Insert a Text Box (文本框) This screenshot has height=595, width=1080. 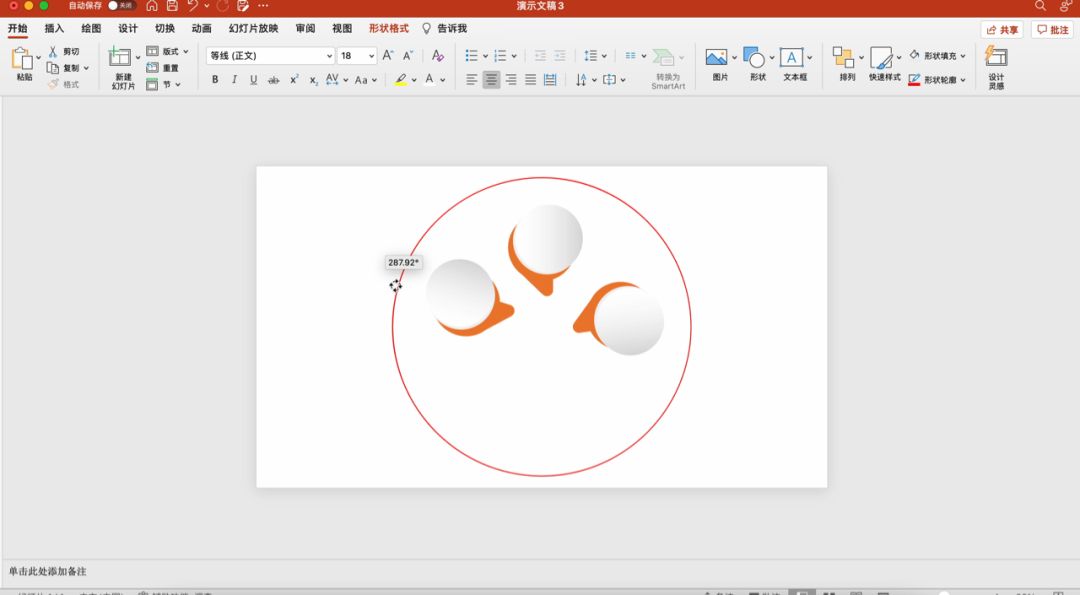(791, 58)
